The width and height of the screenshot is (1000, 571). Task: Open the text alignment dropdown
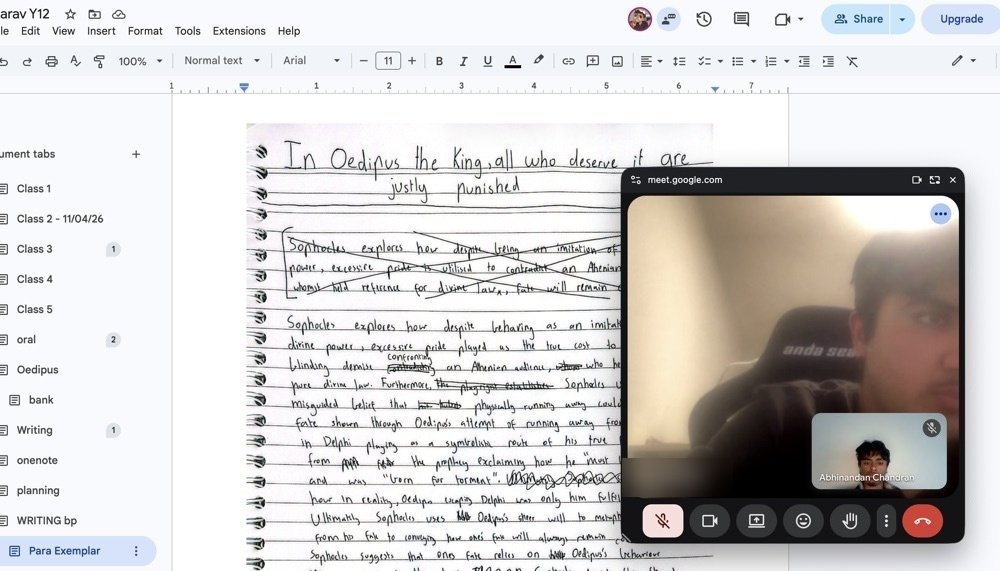click(651, 61)
